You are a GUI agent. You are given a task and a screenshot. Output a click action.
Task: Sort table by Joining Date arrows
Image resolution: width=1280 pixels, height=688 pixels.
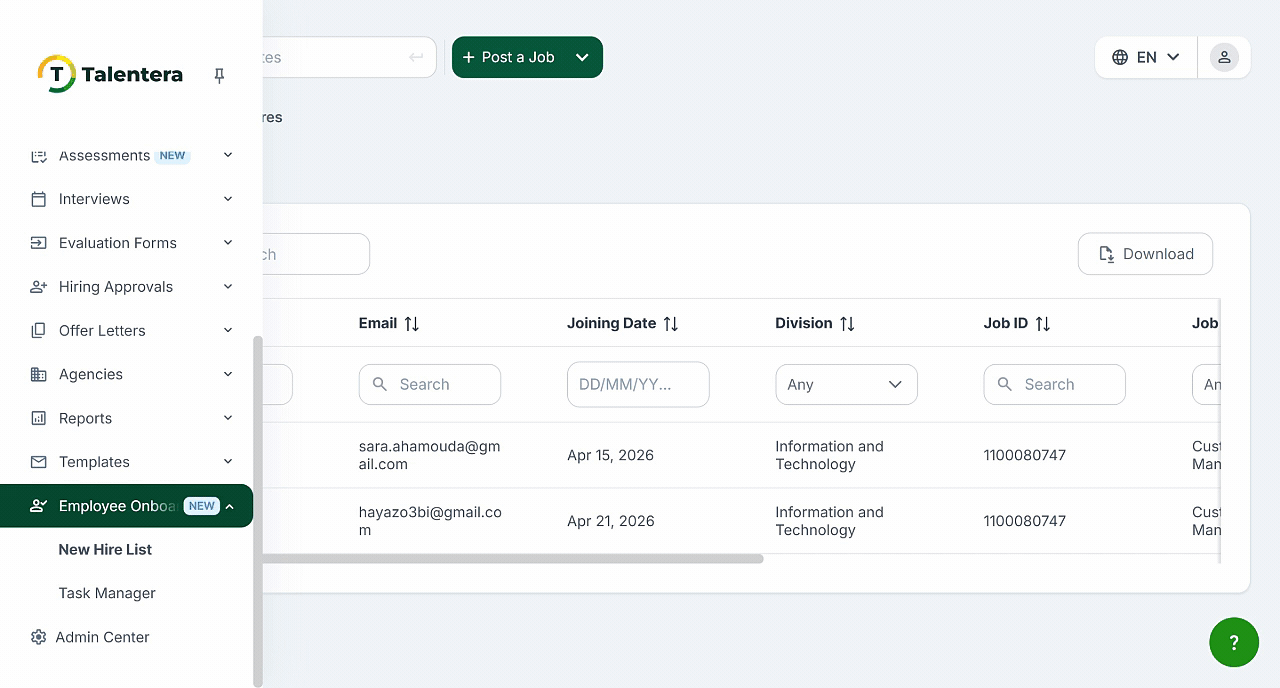[x=671, y=323]
